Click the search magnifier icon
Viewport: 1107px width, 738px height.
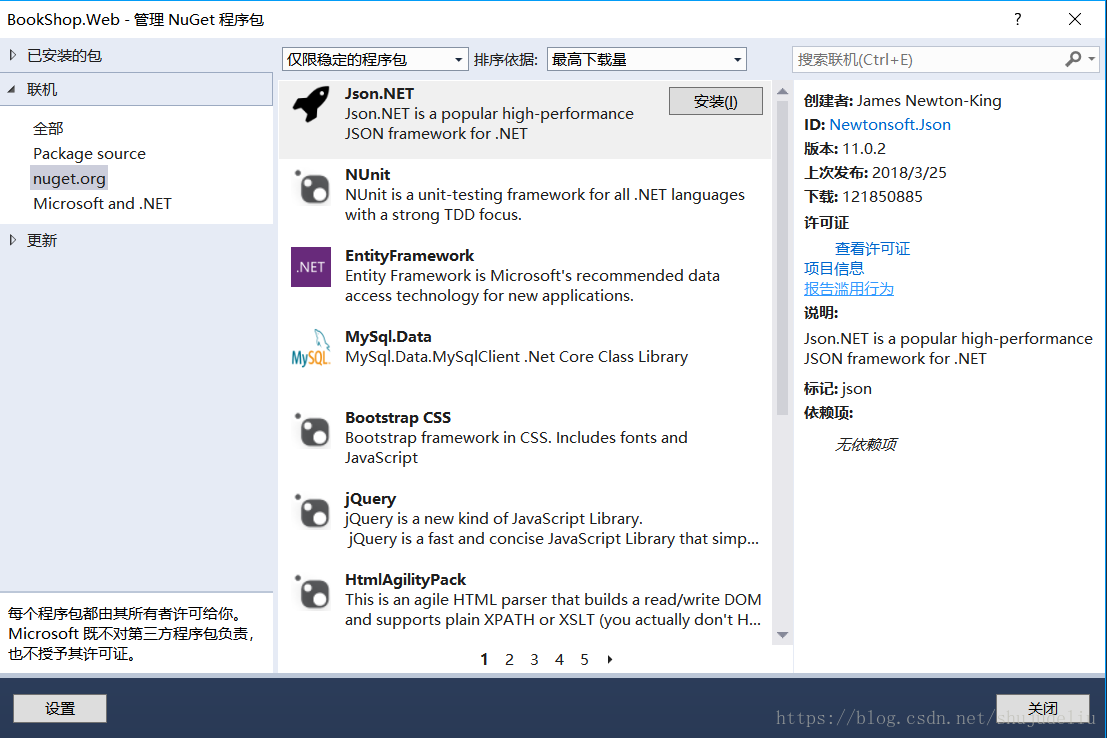pyautogui.click(x=1073, y=59)
